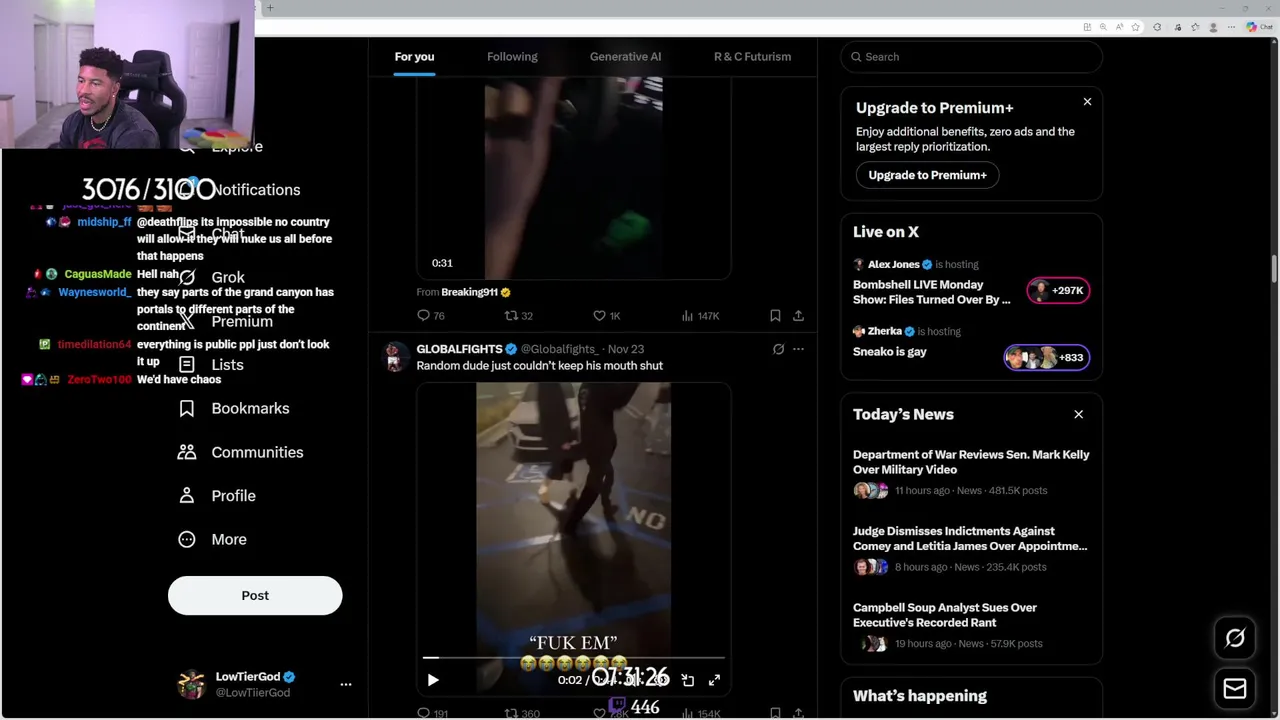1280x720 pixels.
Task: Open a new browser tab
Action: click(x=270, y=8)
